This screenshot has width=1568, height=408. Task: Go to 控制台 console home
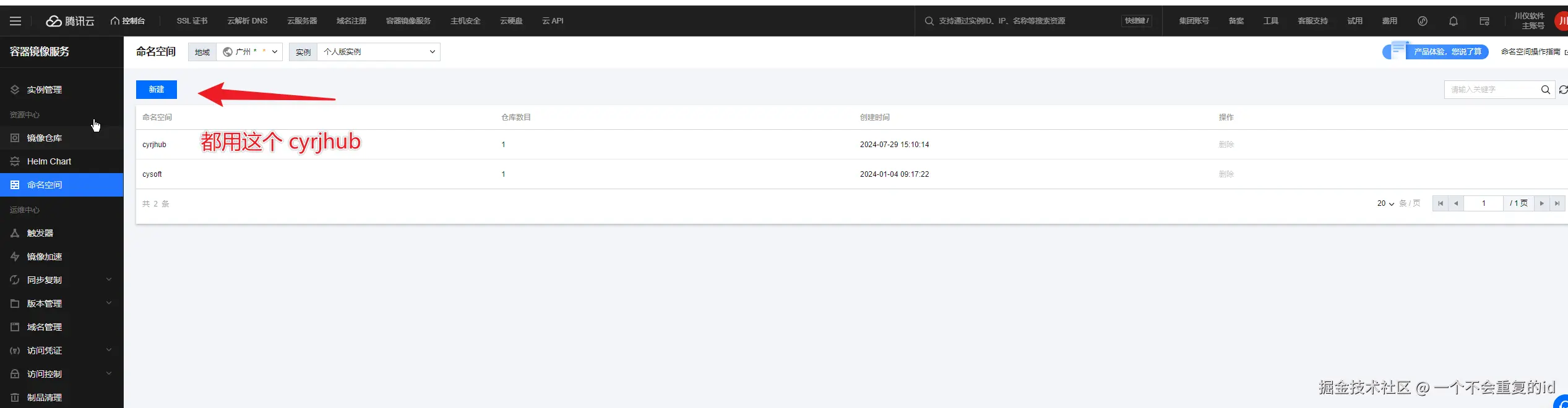128,21
